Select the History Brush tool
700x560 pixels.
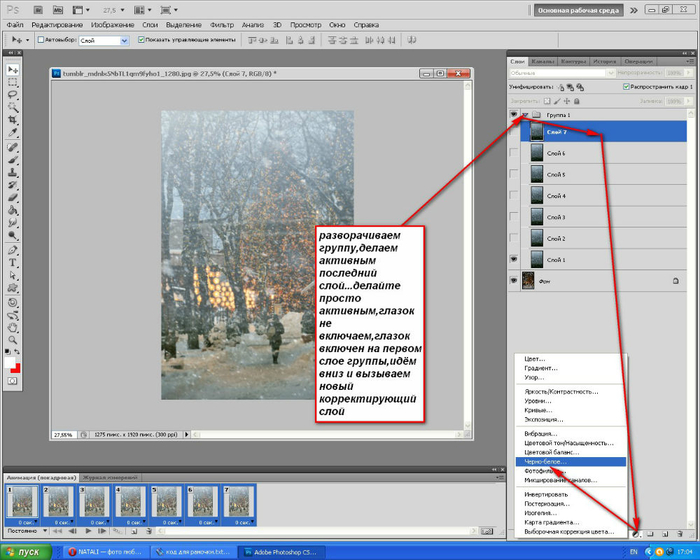(x=12, y=185)
